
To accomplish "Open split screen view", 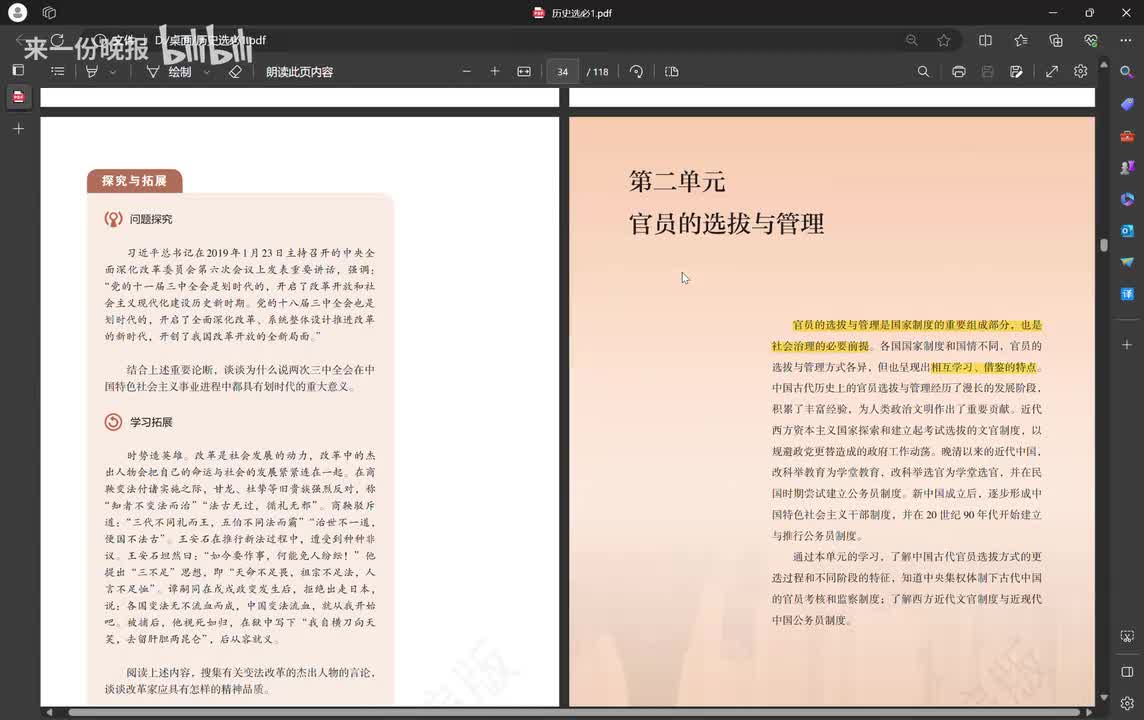I will [x=986, y=40].
